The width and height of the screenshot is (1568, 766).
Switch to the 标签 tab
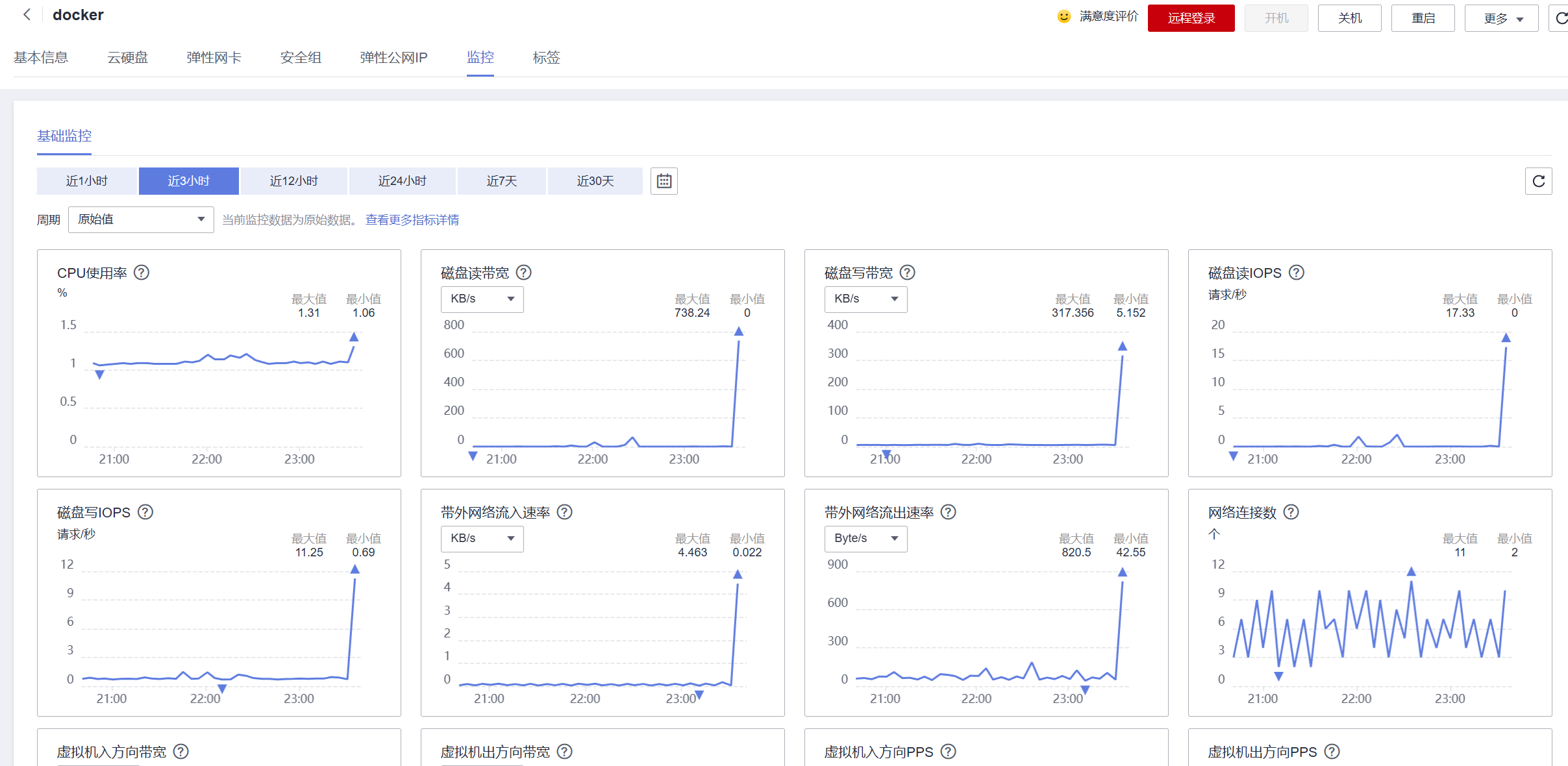[x=546, y=58]
